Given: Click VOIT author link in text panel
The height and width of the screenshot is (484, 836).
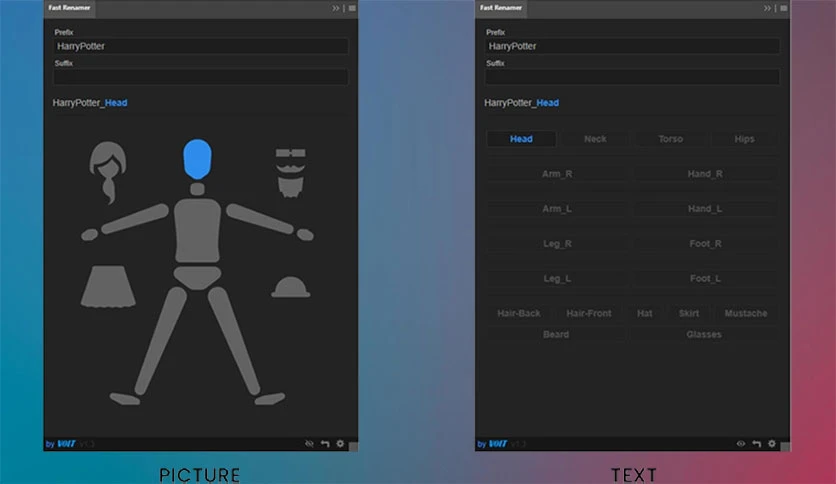Looking at the screenshot, I should [497, 443].
